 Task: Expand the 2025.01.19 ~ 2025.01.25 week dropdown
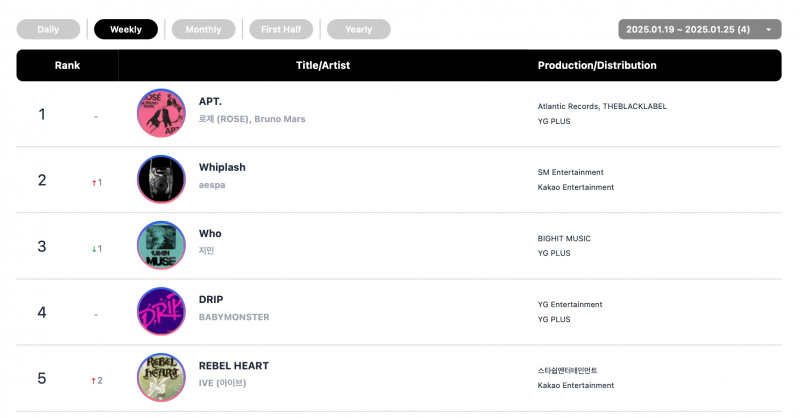coord(699,29)
